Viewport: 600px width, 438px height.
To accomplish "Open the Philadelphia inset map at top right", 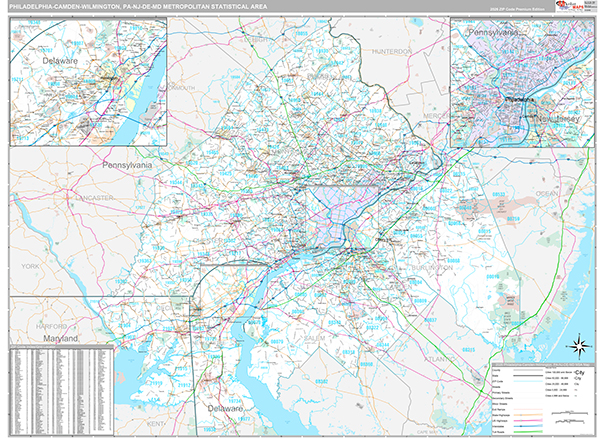I will (519, 84).
